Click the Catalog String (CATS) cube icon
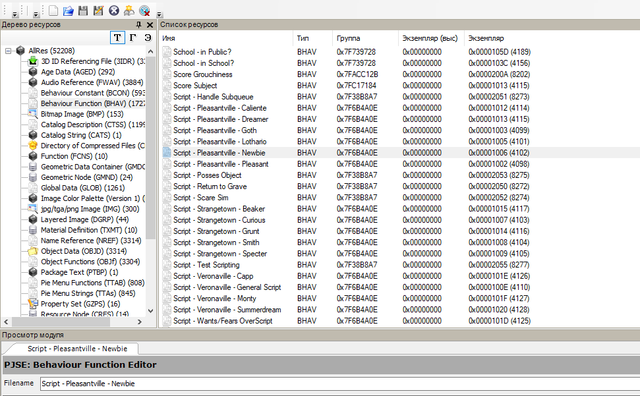Viewport: 640px width, 396px height. coord(33,135)
